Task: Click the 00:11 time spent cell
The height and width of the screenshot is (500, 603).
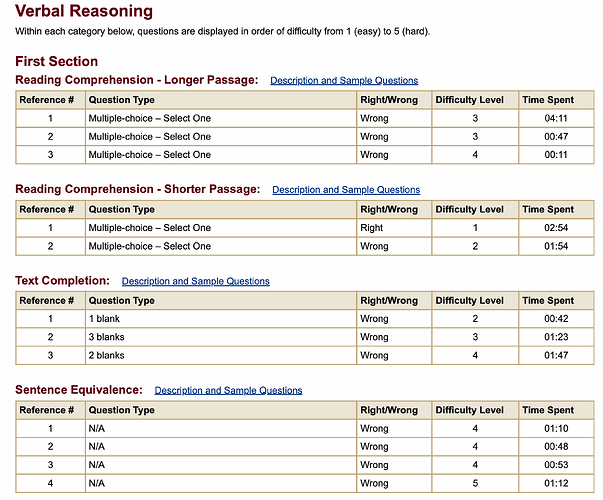Action: pos(557,155)
